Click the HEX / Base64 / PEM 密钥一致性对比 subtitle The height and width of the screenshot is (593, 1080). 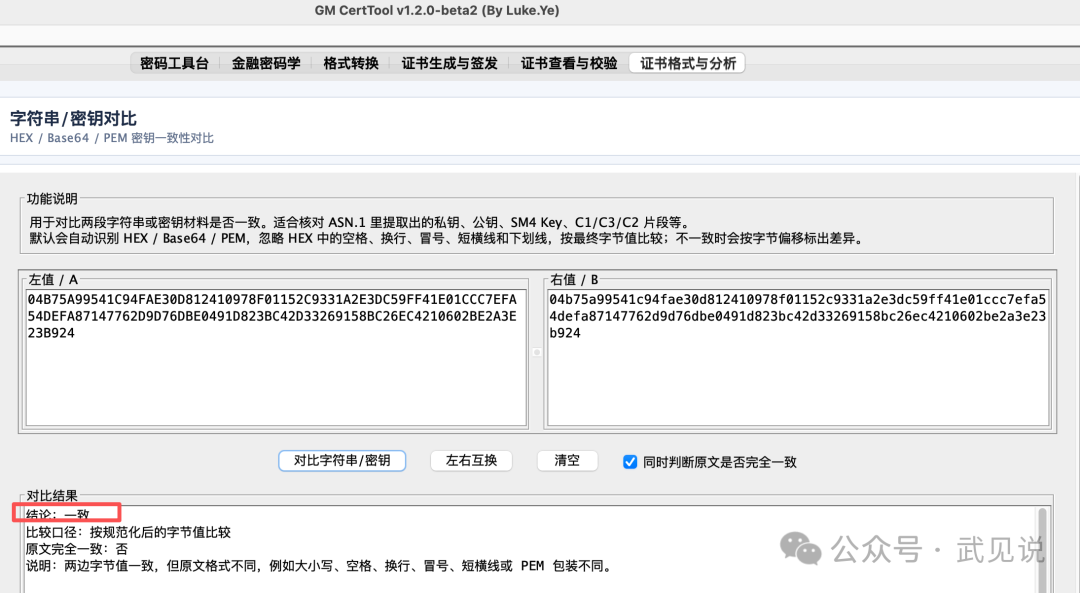point(112,138)
